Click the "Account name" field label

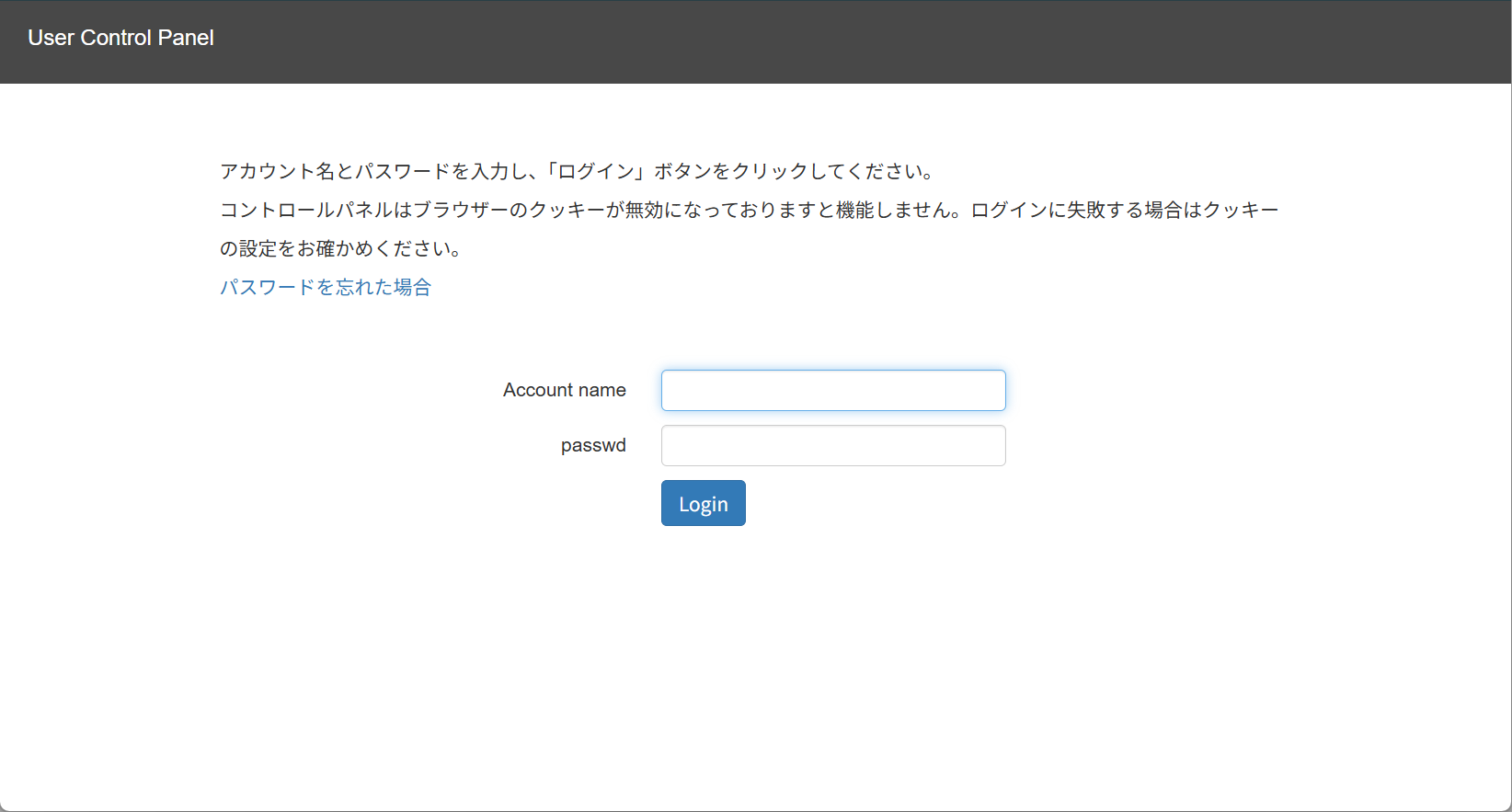(565, 390)
